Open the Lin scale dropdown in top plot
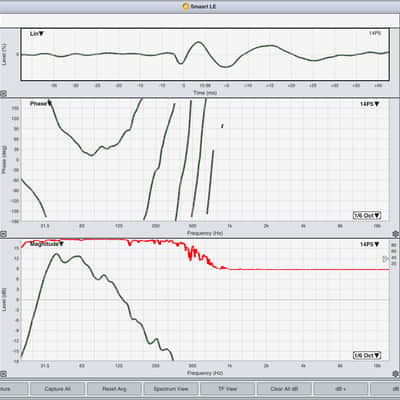 point(37,34)
